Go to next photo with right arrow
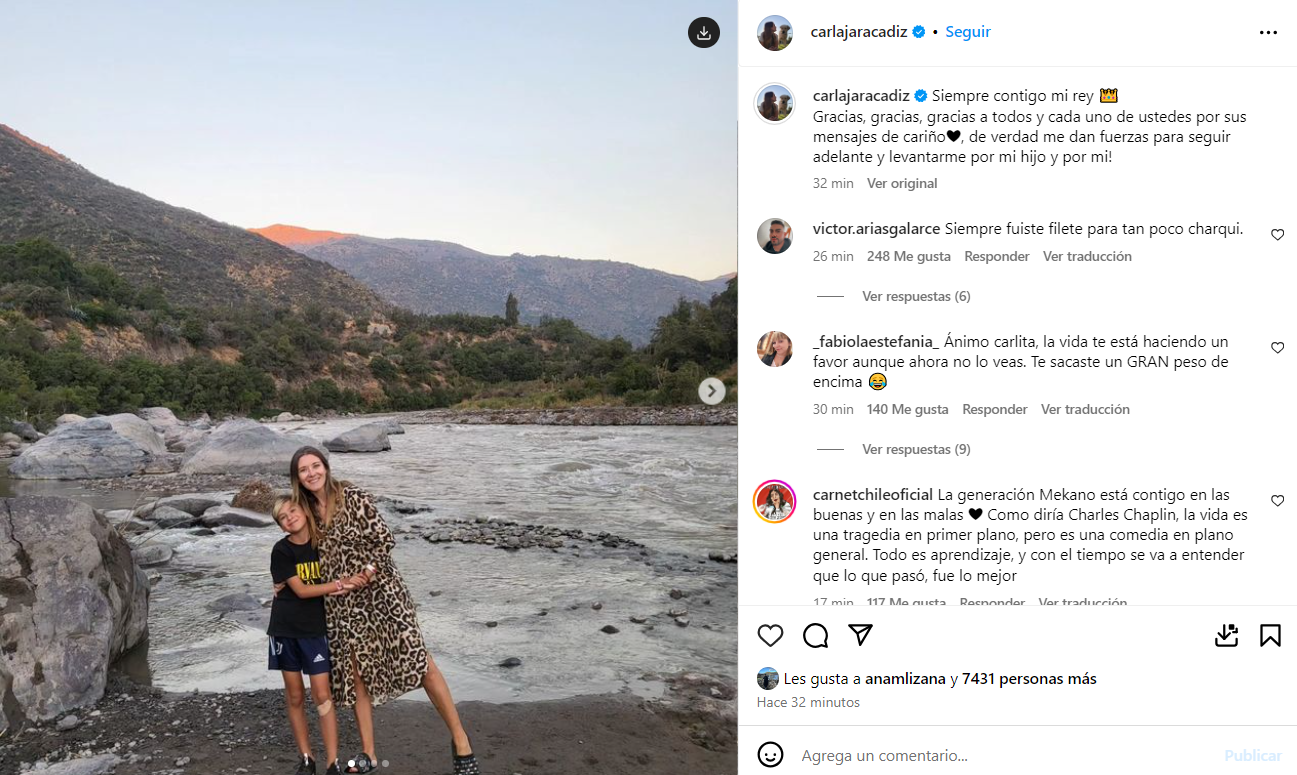The image size is (1297, 775). [711, 391]
